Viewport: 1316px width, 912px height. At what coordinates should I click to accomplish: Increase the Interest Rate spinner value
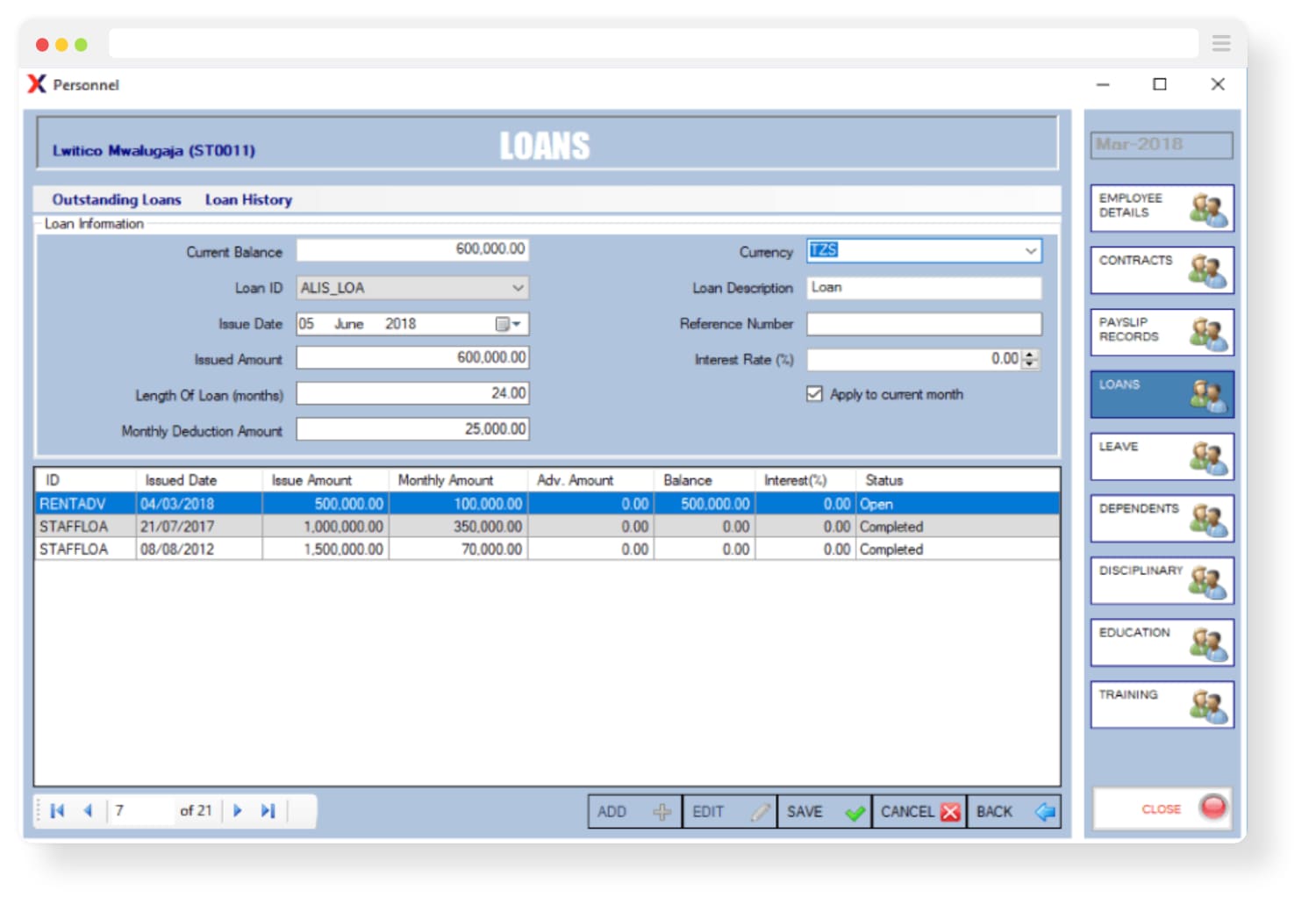tap(1030, 355)
